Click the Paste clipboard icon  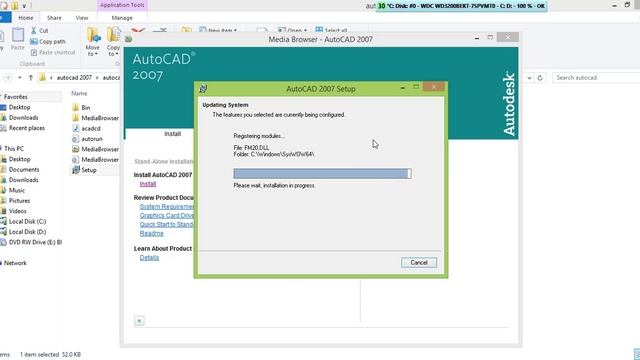tap(18, 36)
